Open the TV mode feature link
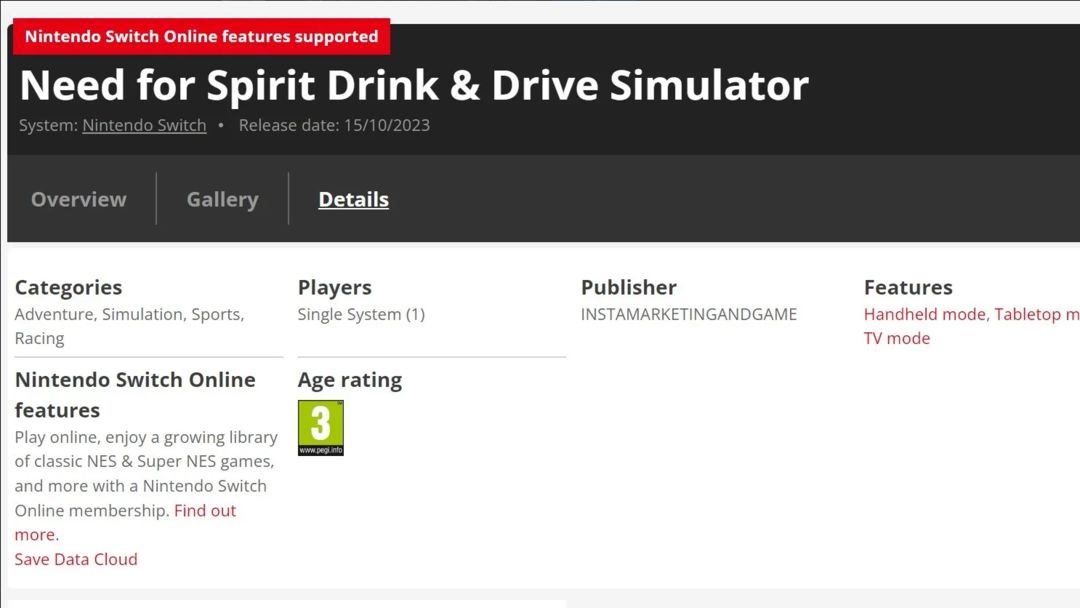Viewport: 1080px width, 608px height. [897, 338]
